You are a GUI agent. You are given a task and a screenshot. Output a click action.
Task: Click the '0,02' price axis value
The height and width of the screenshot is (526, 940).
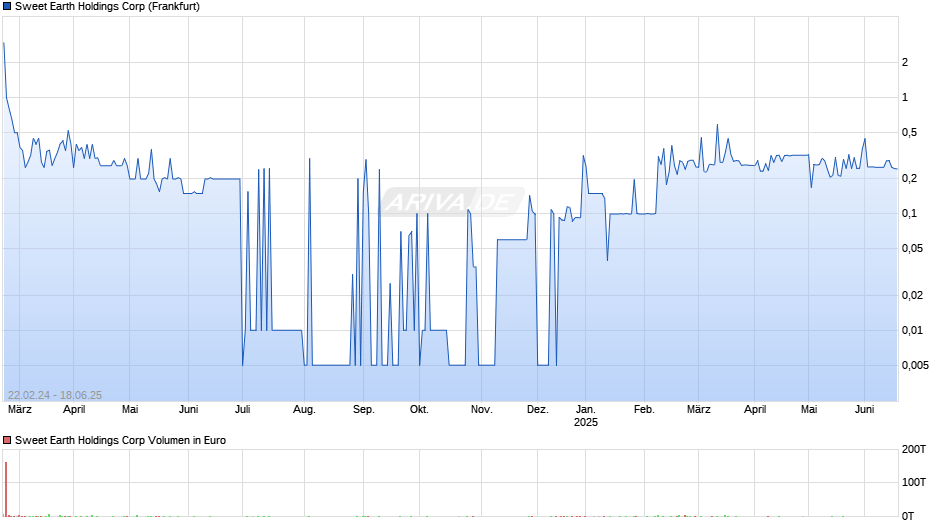tap(912, 295)
